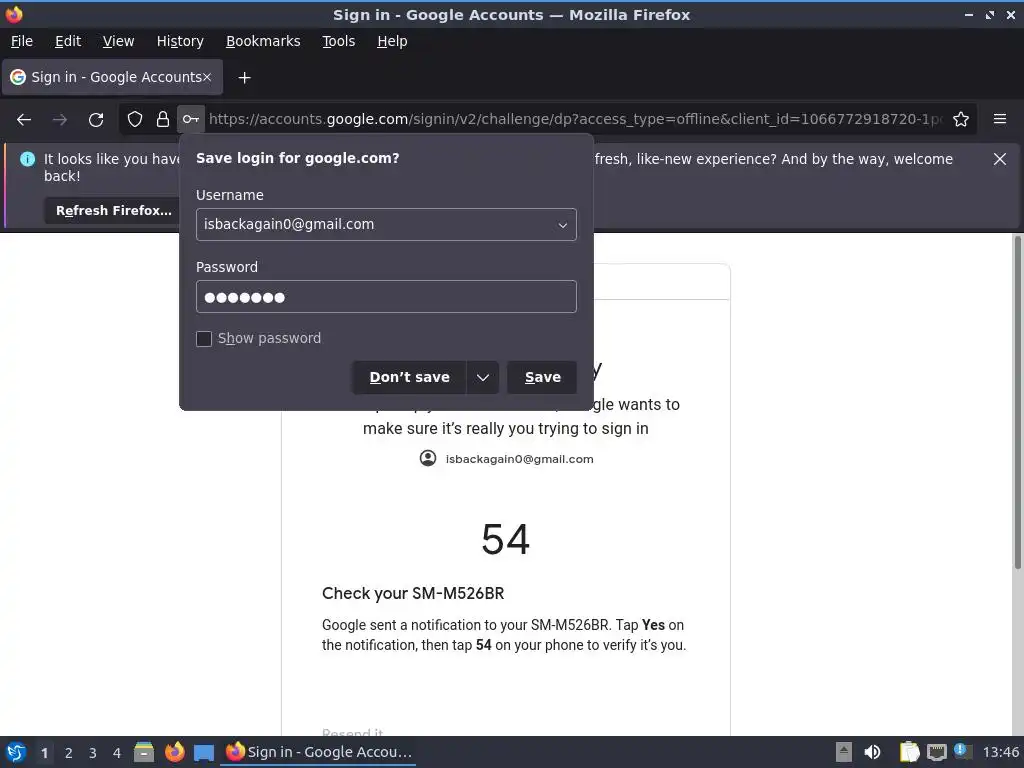Click the Don't save button
Viewport: 1024px width, 768px height.
click(x=409, y=377)
